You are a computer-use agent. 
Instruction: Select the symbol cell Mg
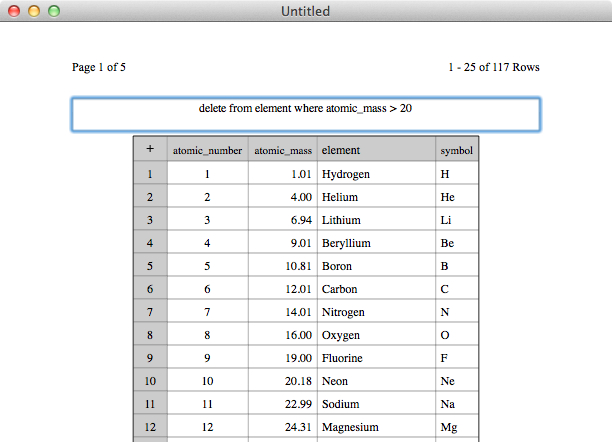(x=457, y=427)
